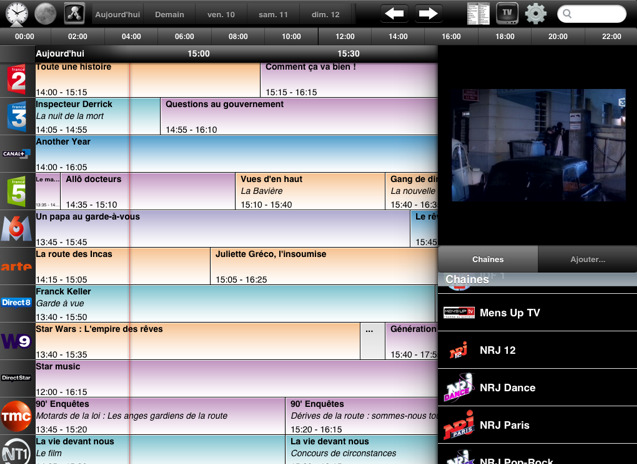Select NRJ 12 in channel list
Viewport: 637px width, 464px height.
[x=537, y=350]
